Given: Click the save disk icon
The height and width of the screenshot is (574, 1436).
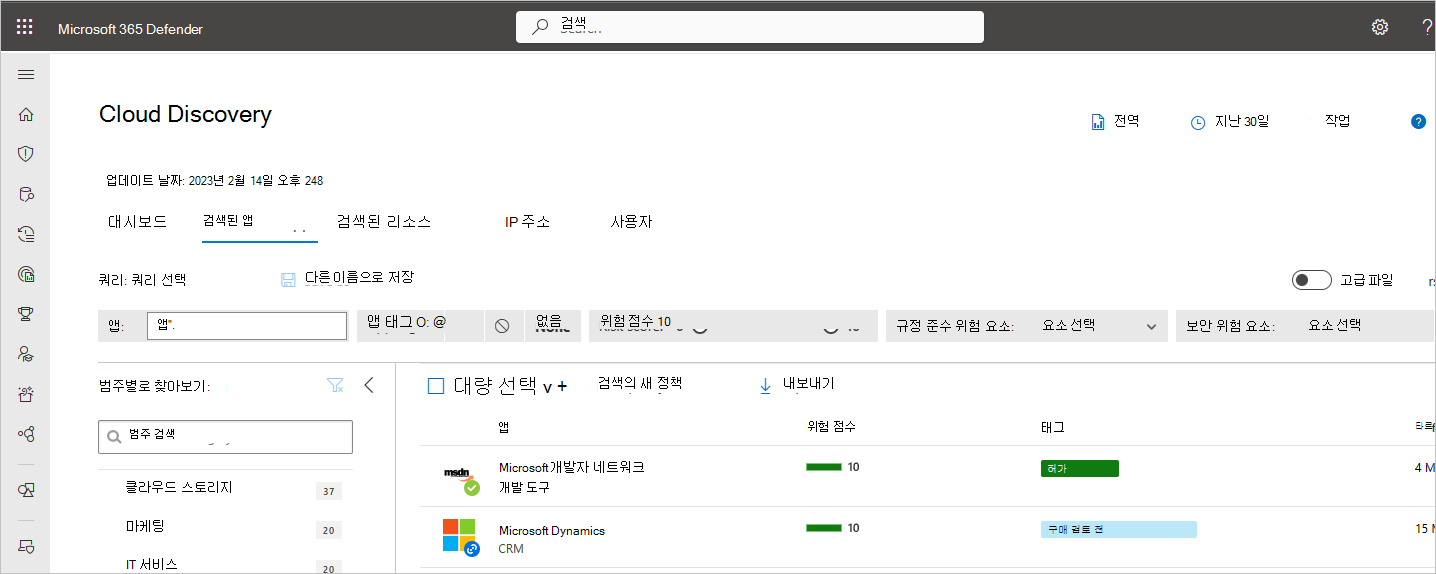Looking at the screenshot, I should 288,280.
